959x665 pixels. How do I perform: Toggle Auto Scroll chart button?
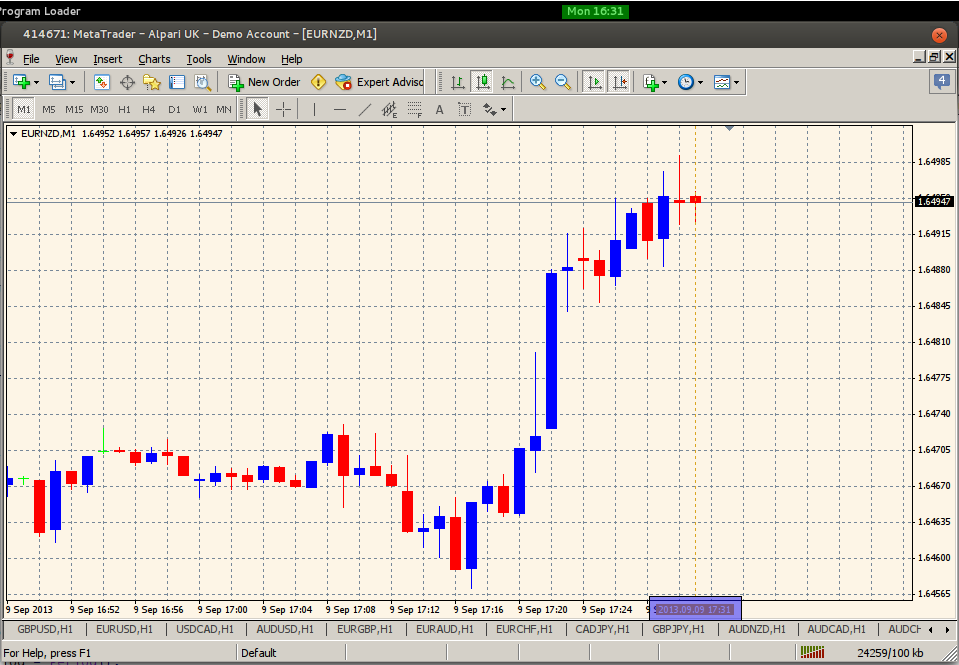594,82
